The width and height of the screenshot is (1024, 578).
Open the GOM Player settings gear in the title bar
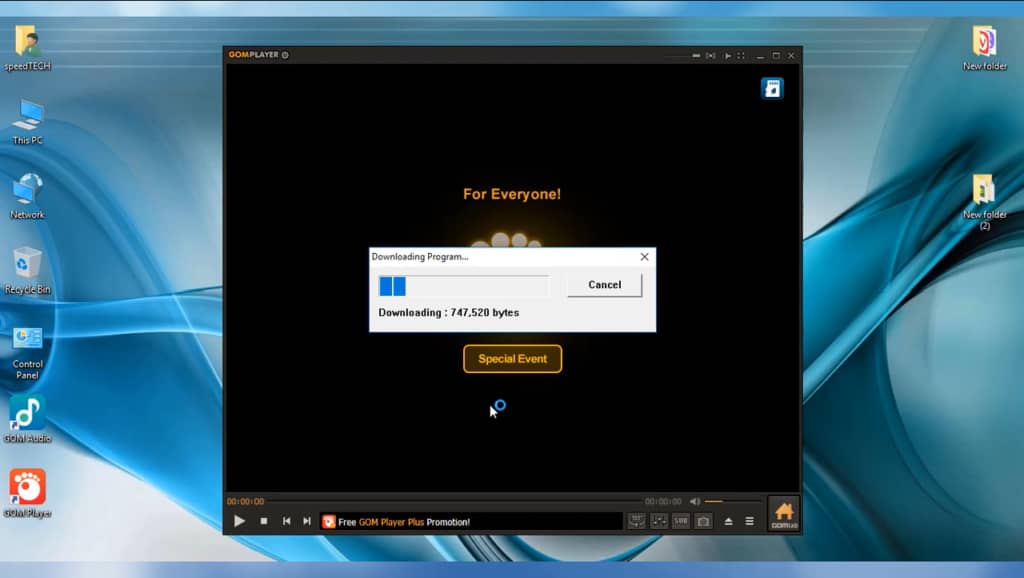(285, 55)
